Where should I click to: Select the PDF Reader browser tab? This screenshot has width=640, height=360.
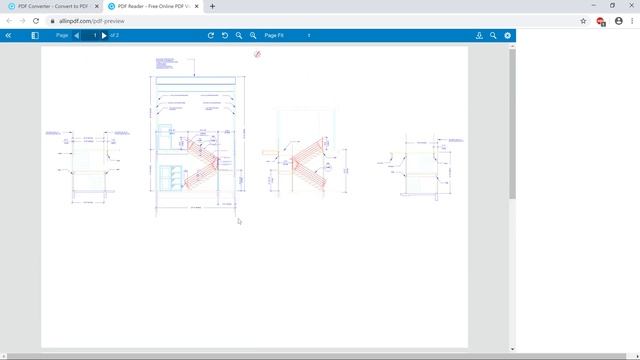153,7
